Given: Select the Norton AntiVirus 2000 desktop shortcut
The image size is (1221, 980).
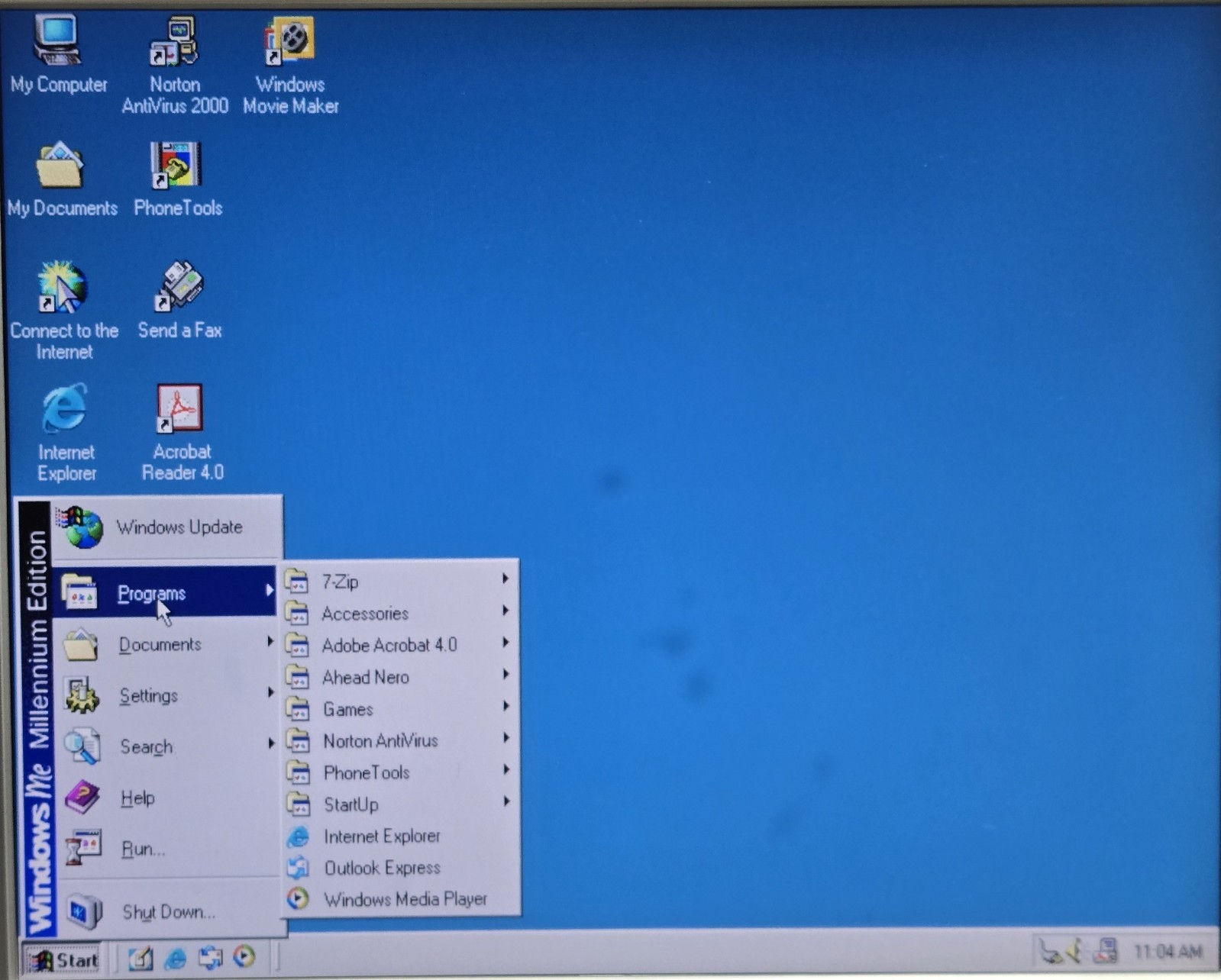Looking at the screenshot, I should 175,66.
